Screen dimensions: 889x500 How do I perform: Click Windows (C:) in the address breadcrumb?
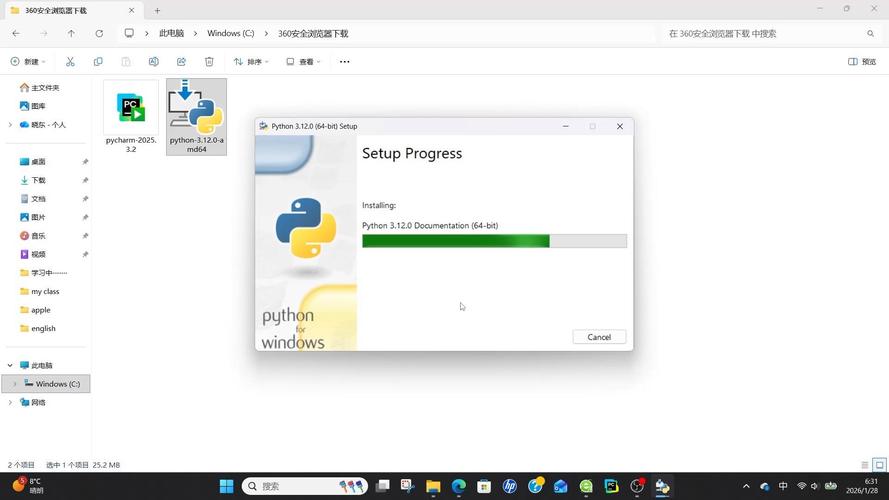point(230,33)
